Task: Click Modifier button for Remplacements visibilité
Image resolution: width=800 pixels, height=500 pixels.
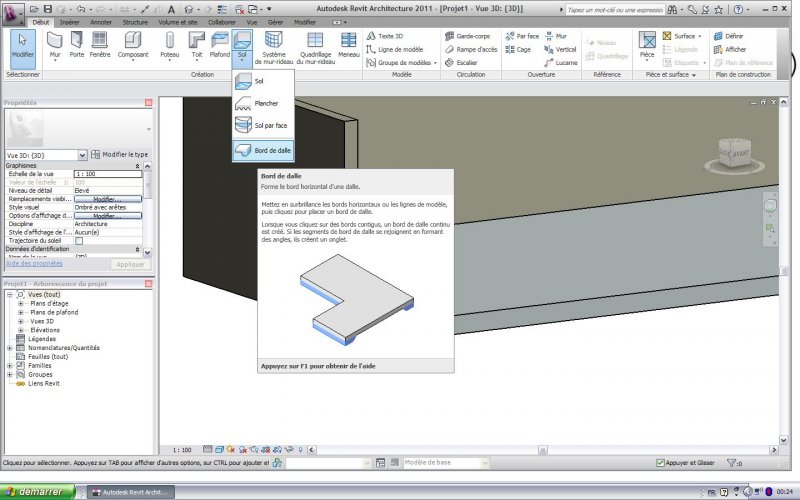Action: pos(108,199)
